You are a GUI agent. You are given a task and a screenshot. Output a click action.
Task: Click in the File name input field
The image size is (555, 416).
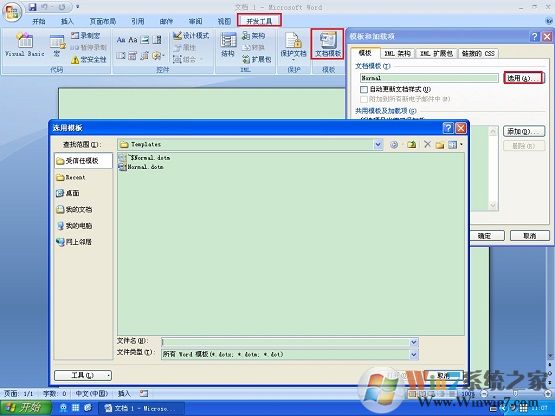[x=285, y=342]
